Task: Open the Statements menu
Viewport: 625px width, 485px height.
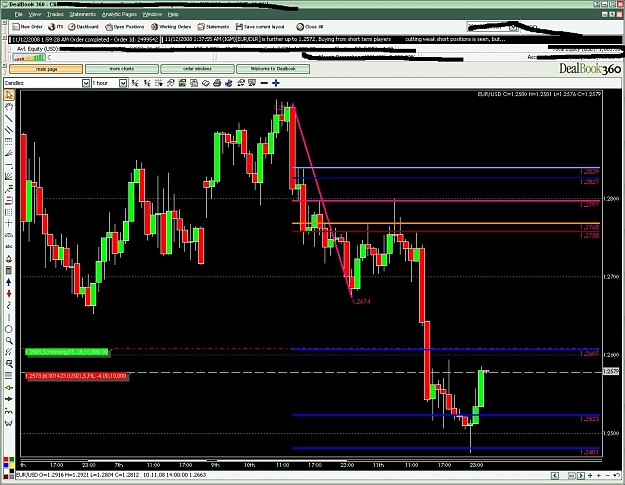Action: point(83,14)
